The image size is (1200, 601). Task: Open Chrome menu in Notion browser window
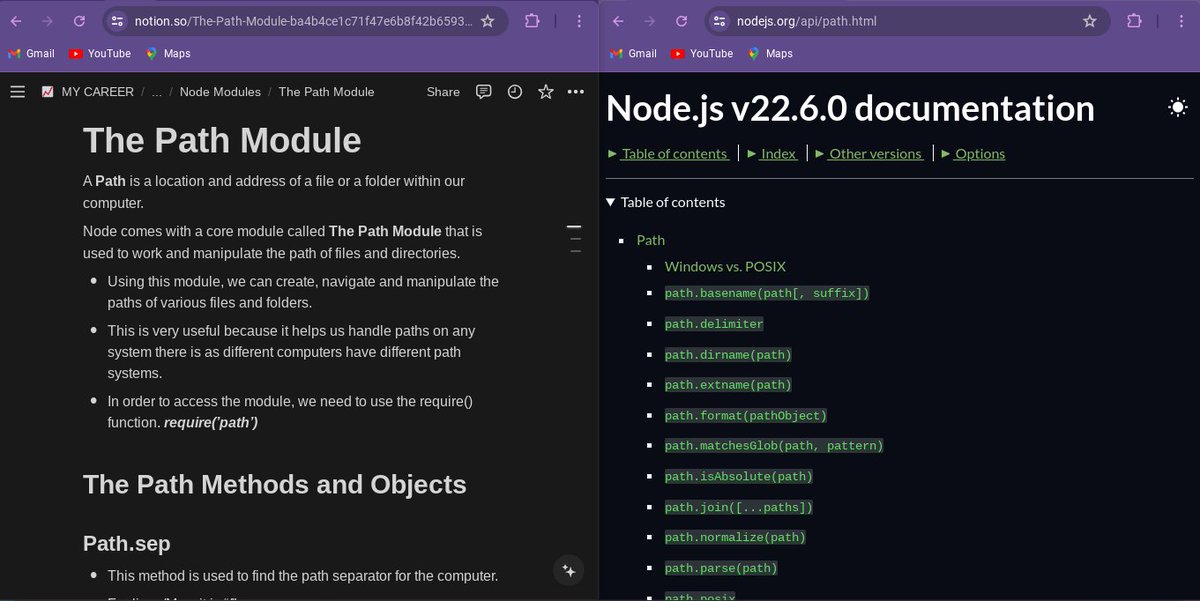580,20
